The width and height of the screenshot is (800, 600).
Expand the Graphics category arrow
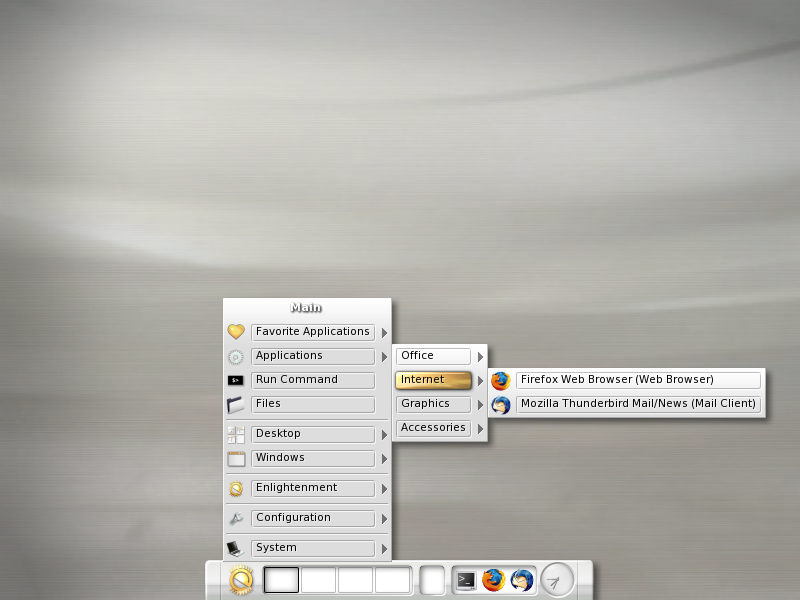[x=480, y=405]
